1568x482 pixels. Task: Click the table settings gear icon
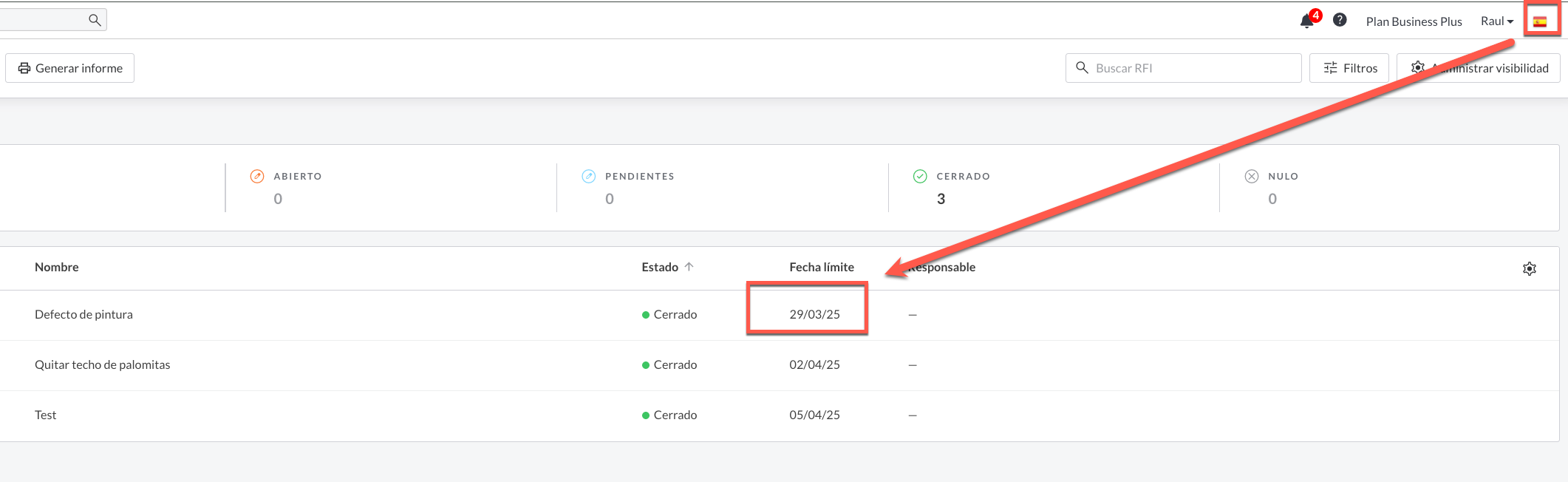[1530, 268]
